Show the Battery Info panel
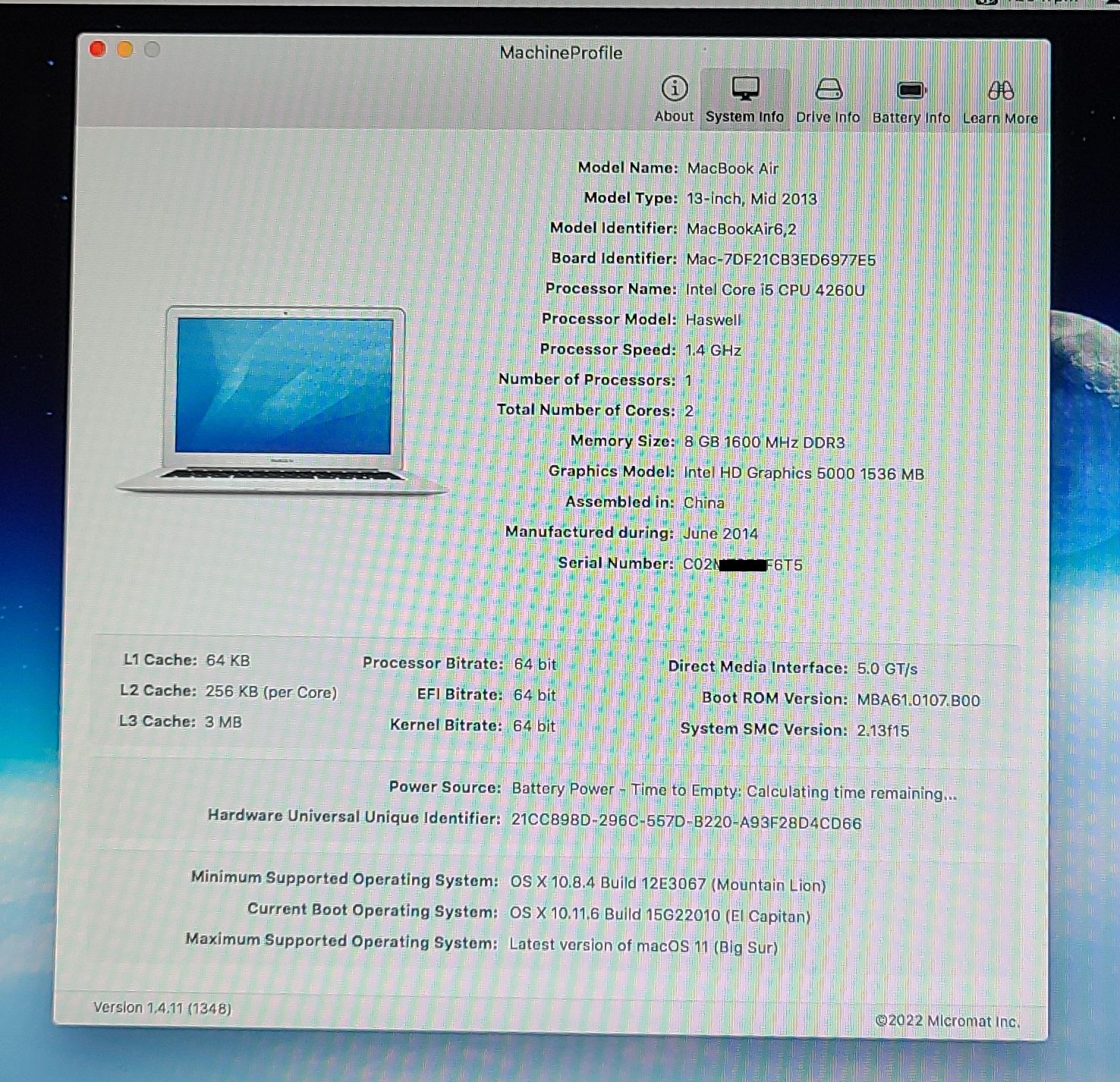 tap(911, 91)
